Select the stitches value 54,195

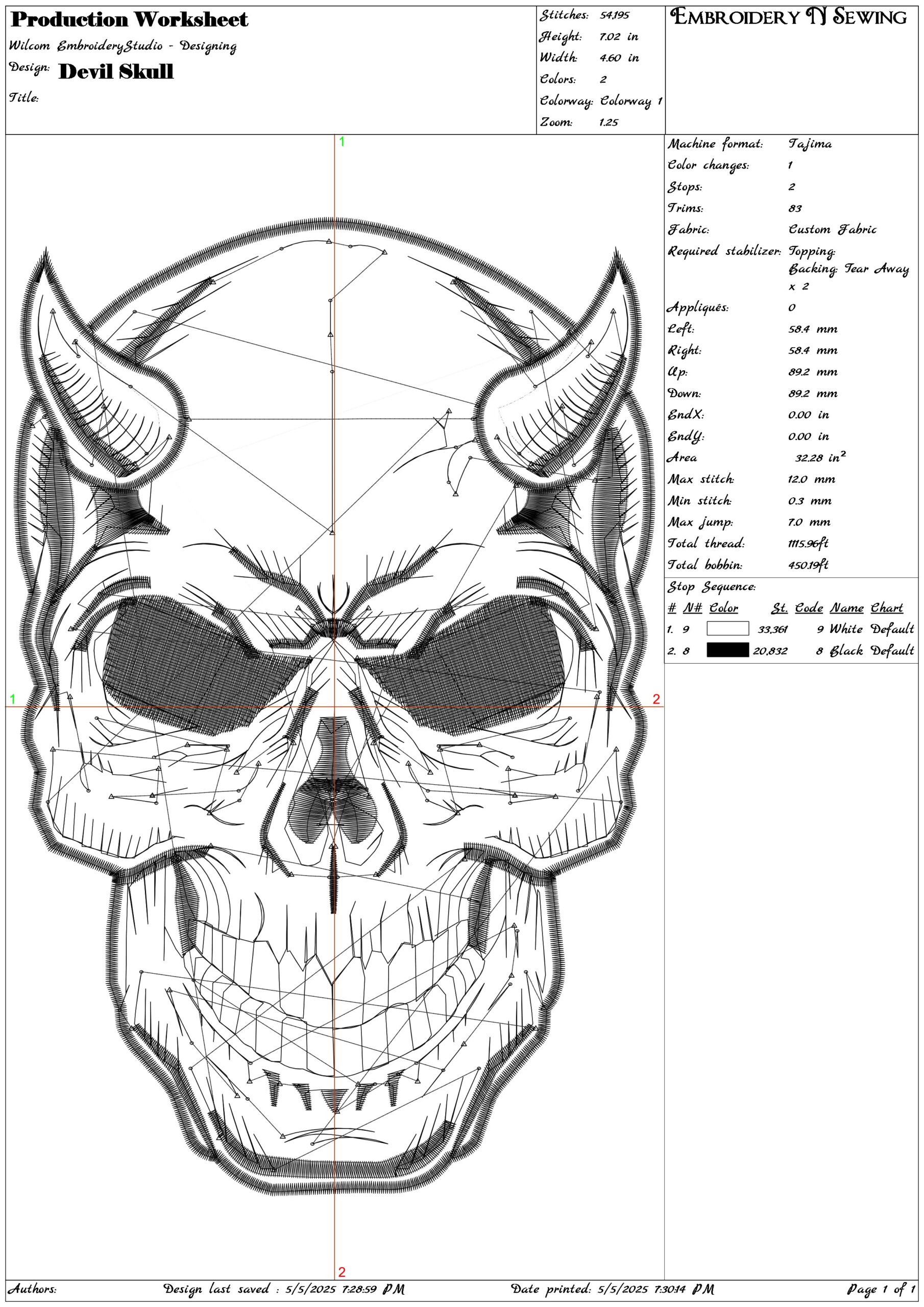tap(614, 15)
